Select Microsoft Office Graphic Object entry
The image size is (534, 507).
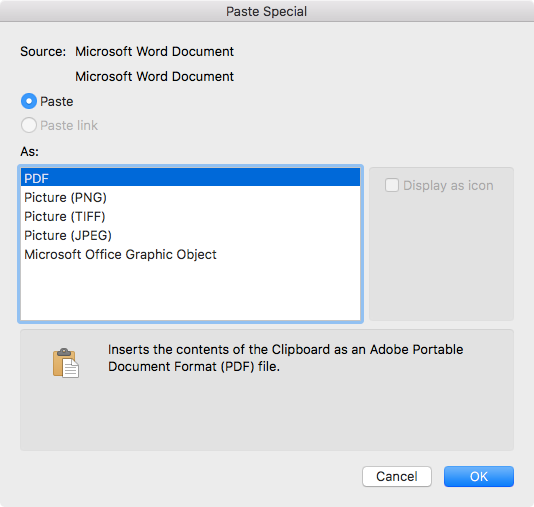190,255
